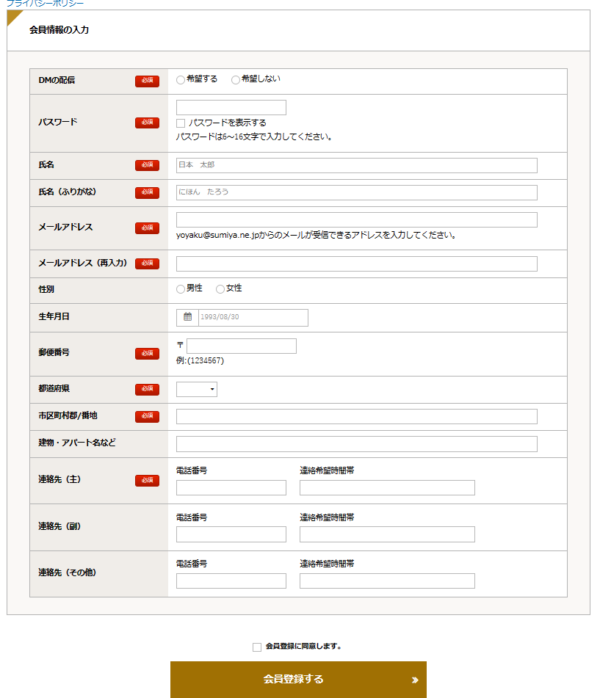The height and width of the screenshot is (698, 600).
Task: Select the 男性 gender radio button
Action: point(180,289)
